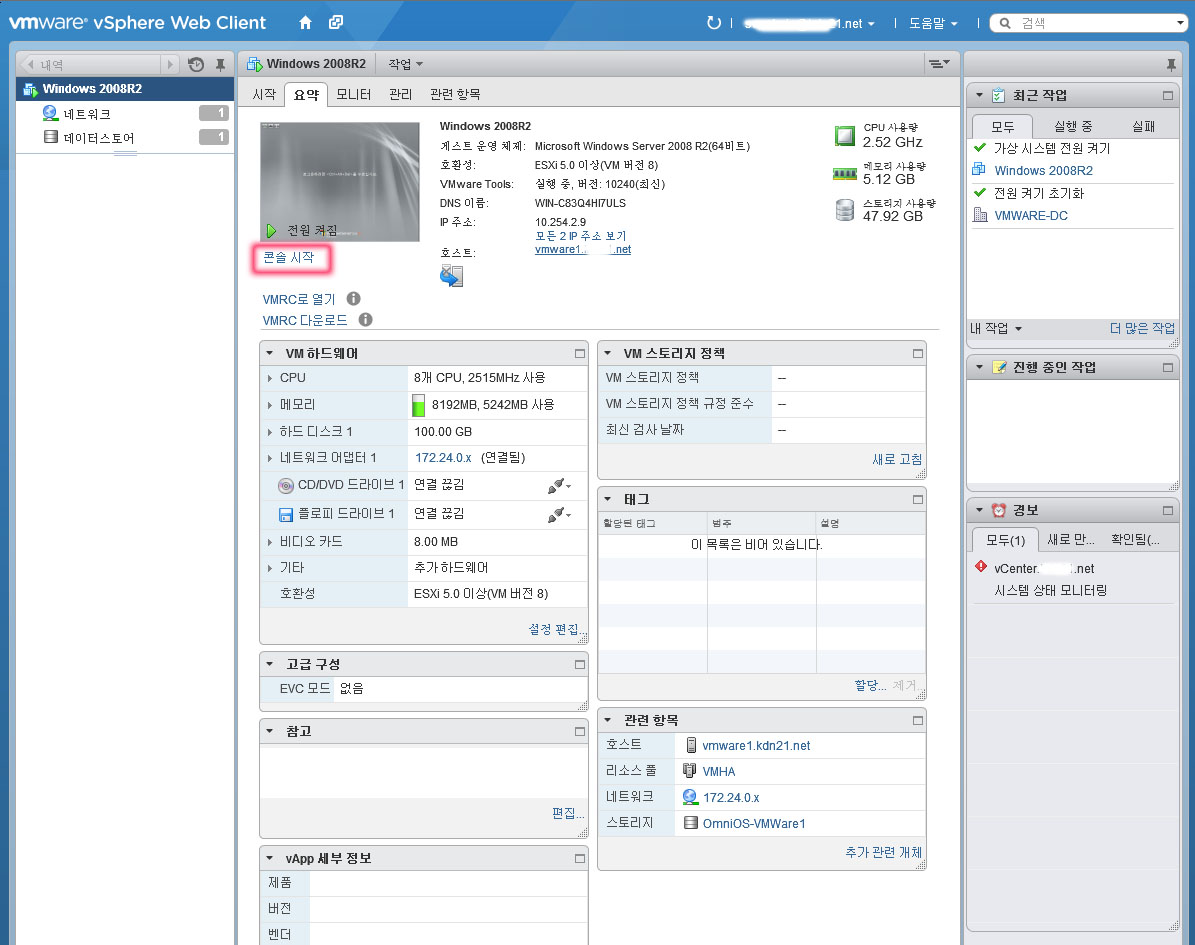This screenshot has width=1195, height=945.
Task: Click the VMRC info icon beside VMRC로 열기
Action: (354, 299)
